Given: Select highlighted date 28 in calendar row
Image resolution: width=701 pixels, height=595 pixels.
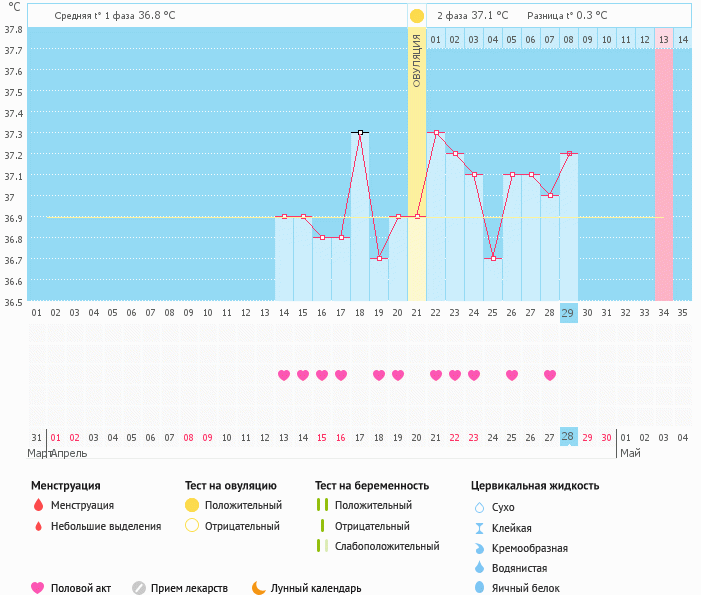Looking at the screenshot, I should point(568,437).
